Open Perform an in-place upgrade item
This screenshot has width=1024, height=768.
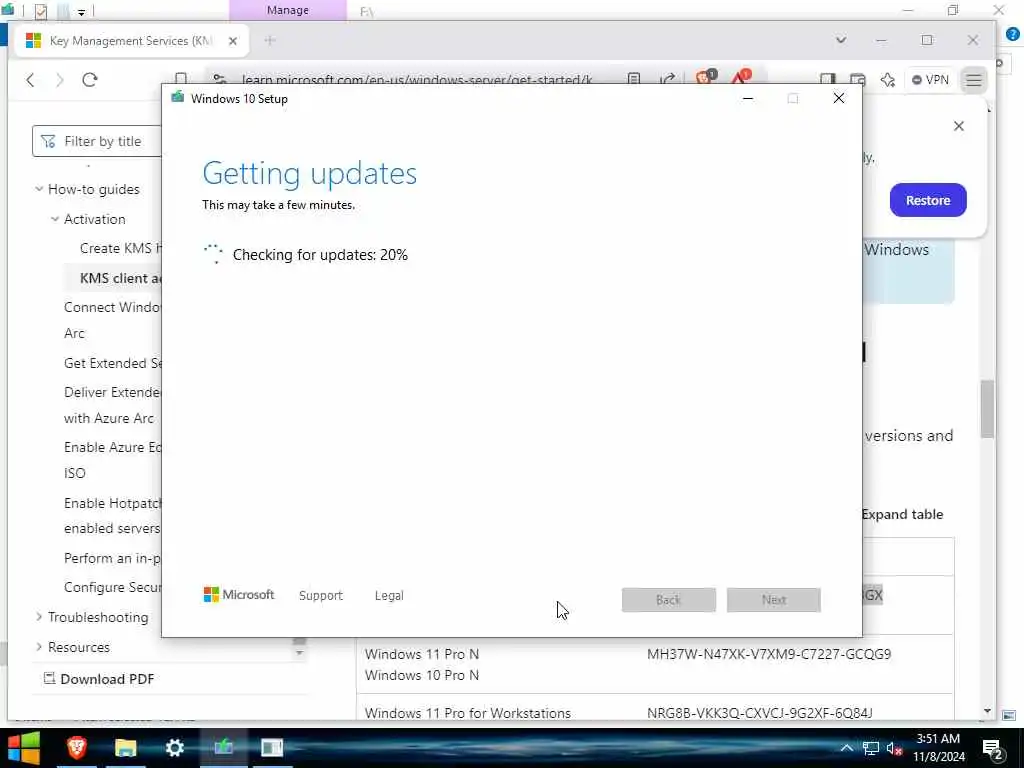point(112,558)
